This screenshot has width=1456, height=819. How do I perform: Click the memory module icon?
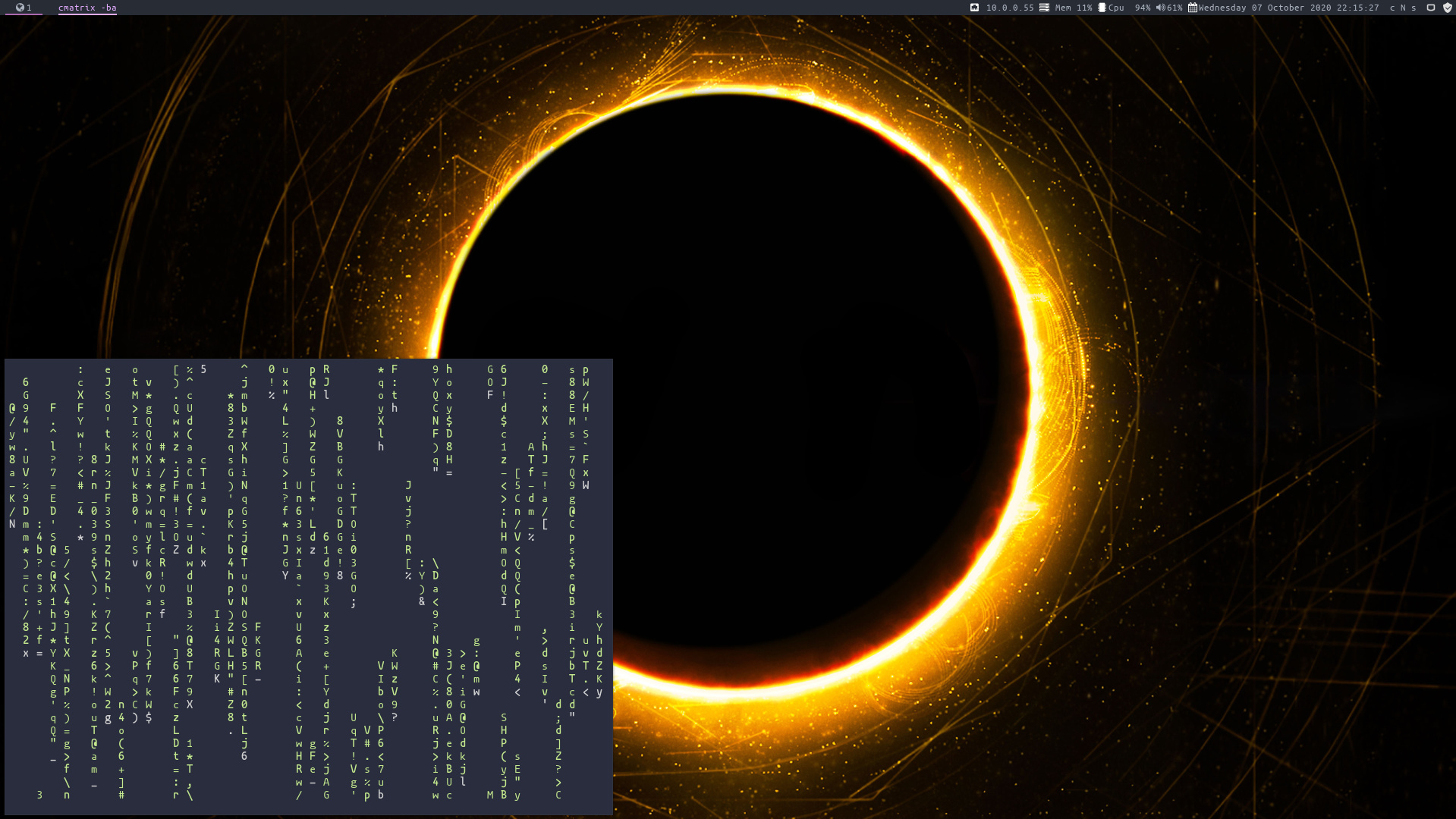[x=1045, y=8]
